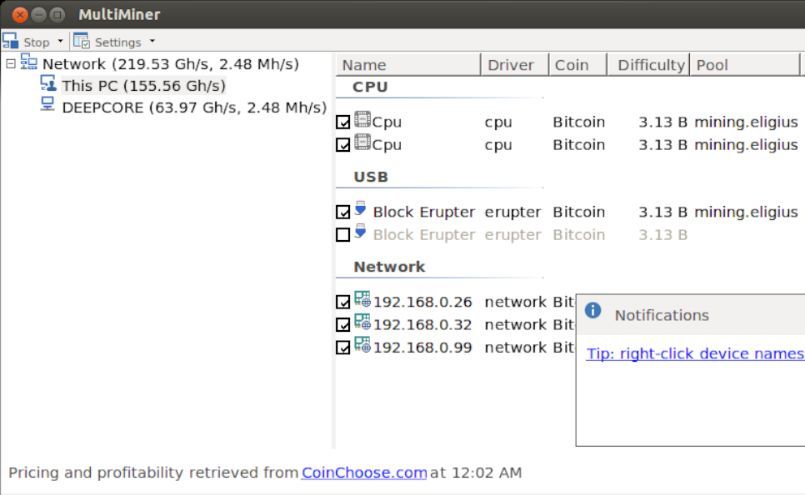Open the Settings dropdown arrow
This screenshot has width=805, height=495.
(152, 42)
